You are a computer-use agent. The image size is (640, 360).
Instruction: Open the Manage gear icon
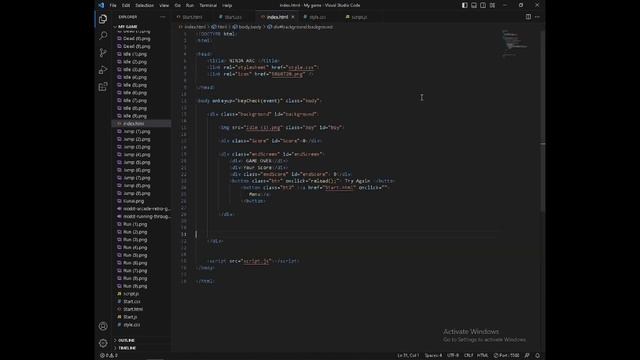click(103, 343)
